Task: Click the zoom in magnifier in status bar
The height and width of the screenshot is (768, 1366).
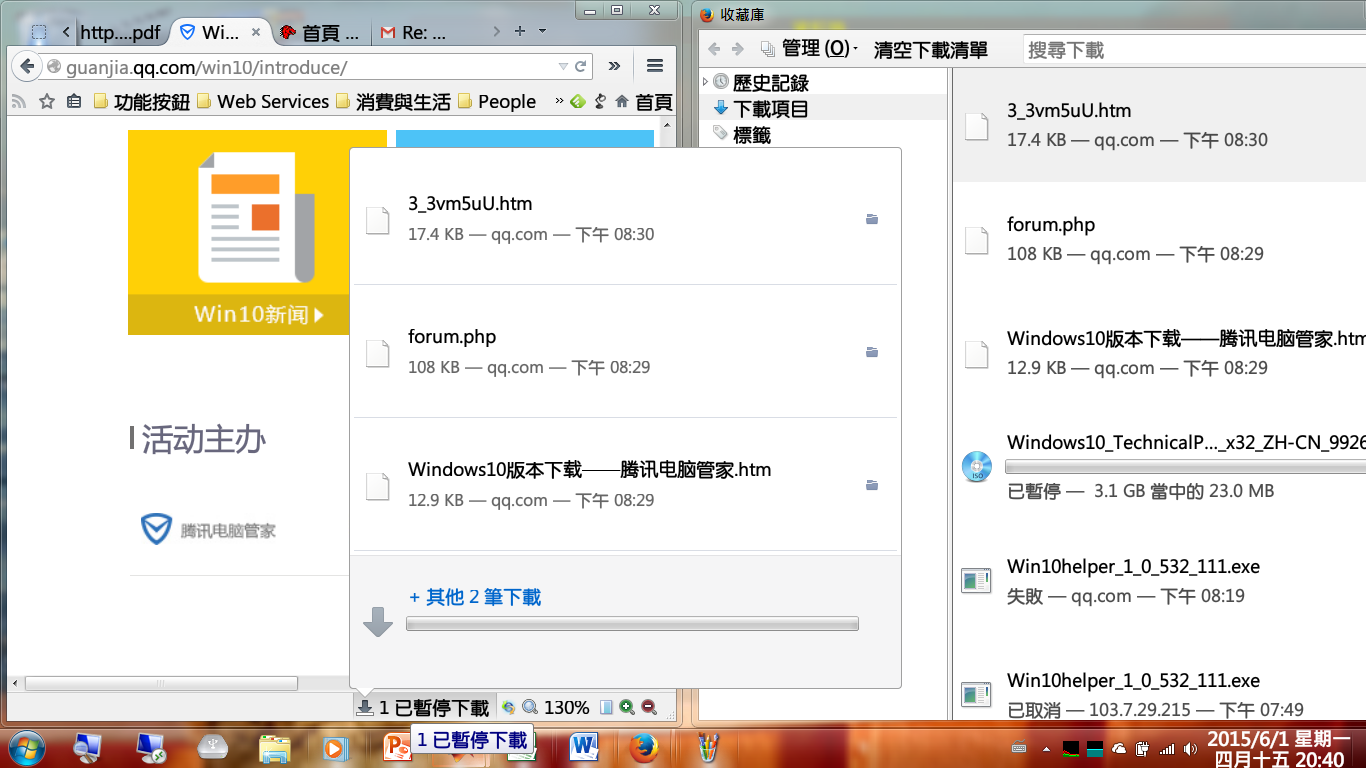Action: [627, 707]
